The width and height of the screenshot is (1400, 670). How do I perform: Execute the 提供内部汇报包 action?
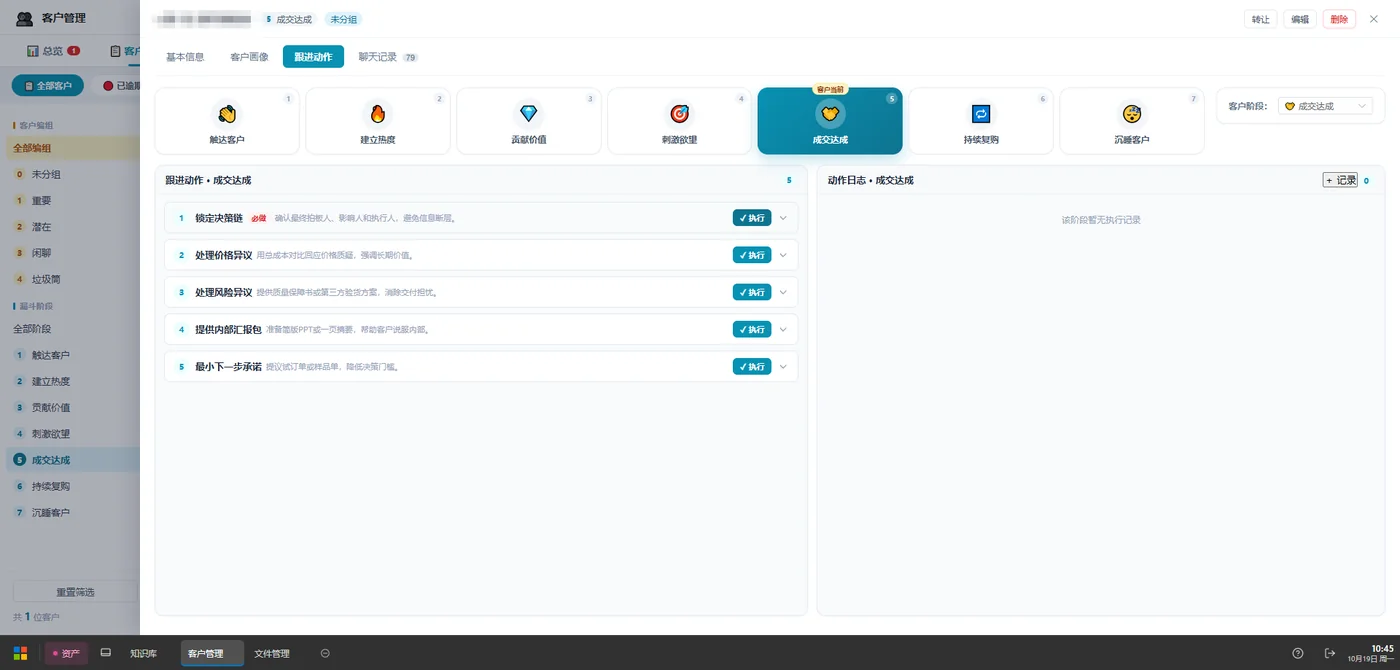(x=752, y=329)
